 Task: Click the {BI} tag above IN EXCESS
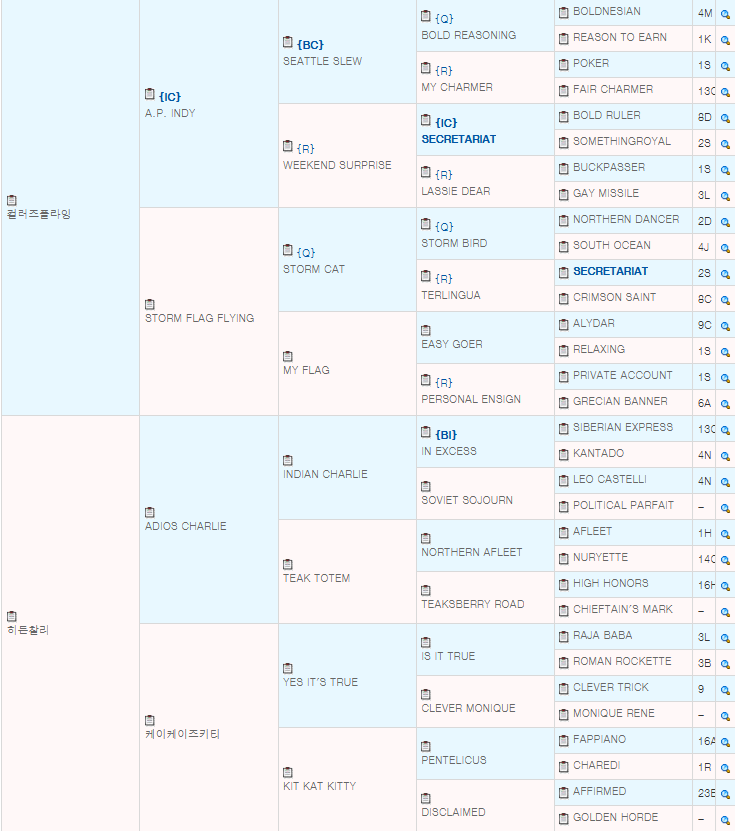[x=446, y=435]
